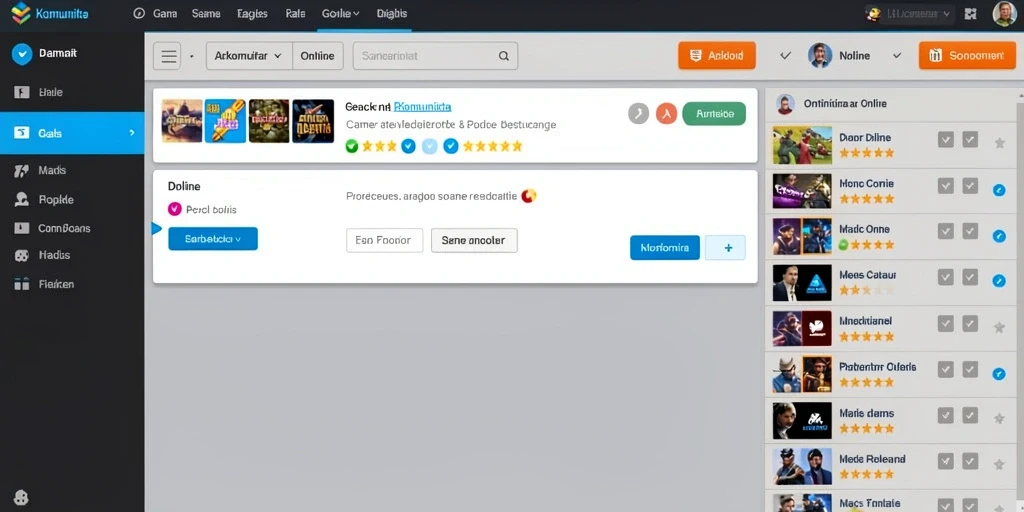This screenshot has height=512, width=1024.
Task: Click the blue verified badge beside Meas Cataur
Action: (x=999, y=281)
